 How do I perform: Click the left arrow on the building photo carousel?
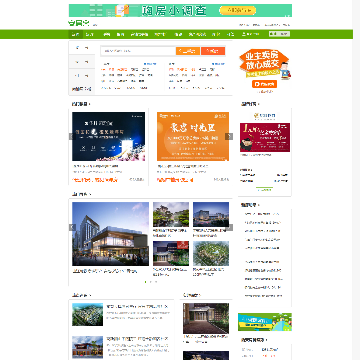click(x=72, y=227)
